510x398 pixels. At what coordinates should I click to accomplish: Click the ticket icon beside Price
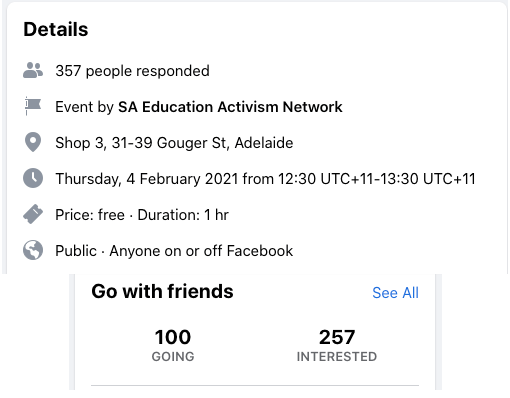33,214
